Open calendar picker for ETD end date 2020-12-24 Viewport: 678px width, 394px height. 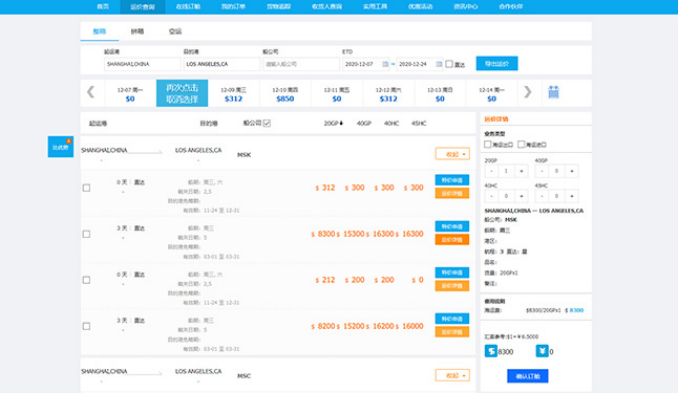(x=438, y=64)
